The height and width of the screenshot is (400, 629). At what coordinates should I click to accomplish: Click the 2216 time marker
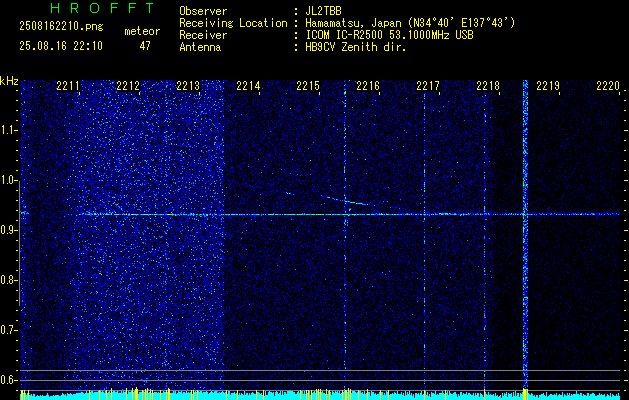[368, 85]
